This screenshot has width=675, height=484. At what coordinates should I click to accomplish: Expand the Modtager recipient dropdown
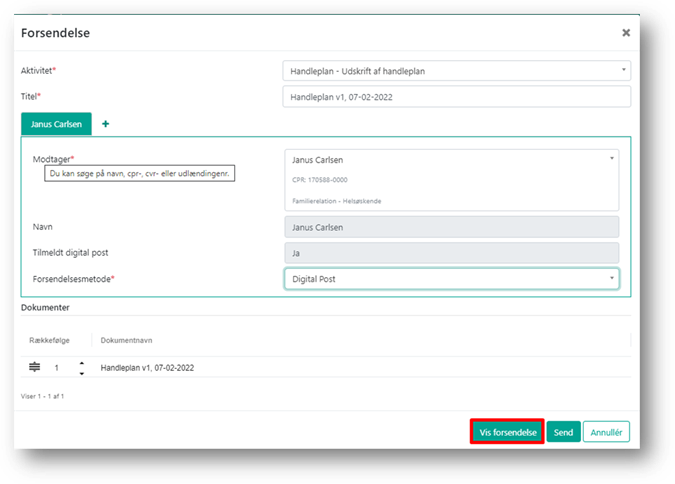611,158
